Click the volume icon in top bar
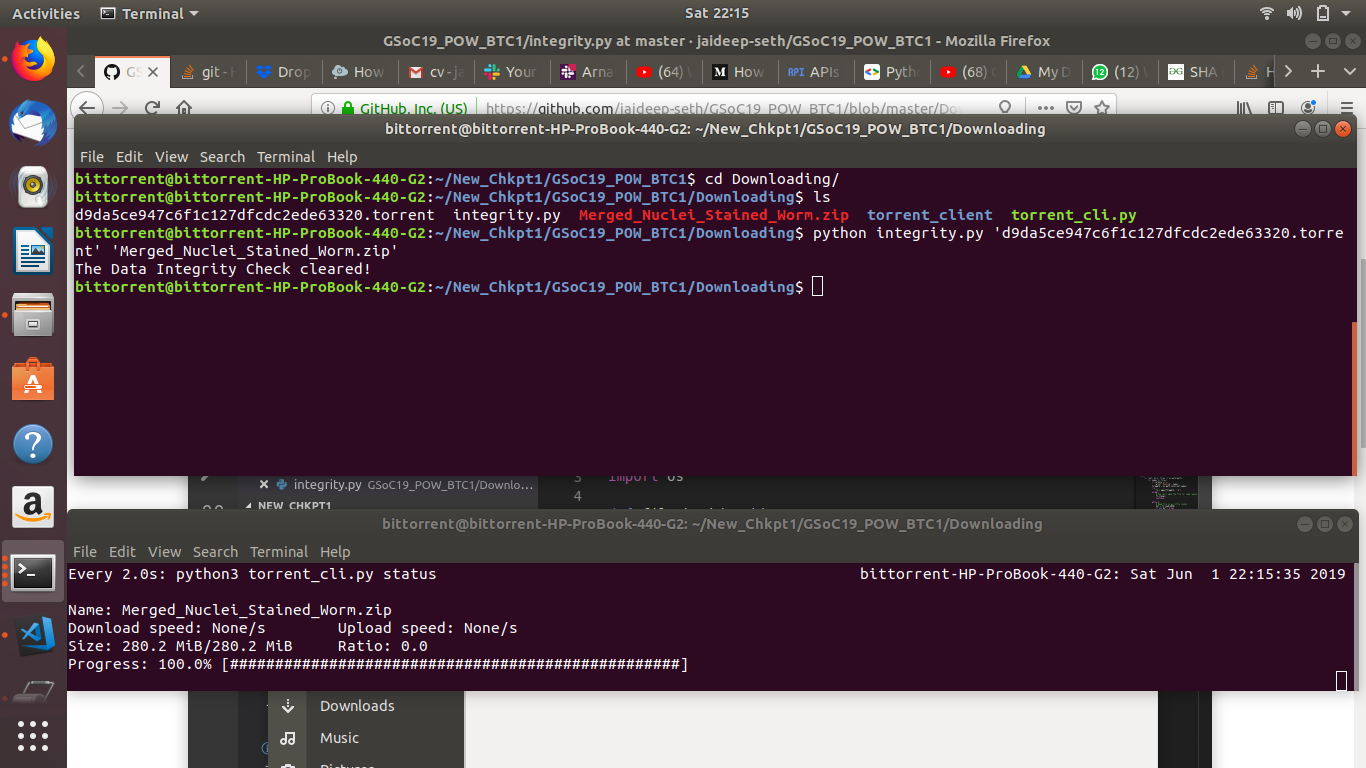This screenshot has height=768, width=1366. (x=1294, y=13)
